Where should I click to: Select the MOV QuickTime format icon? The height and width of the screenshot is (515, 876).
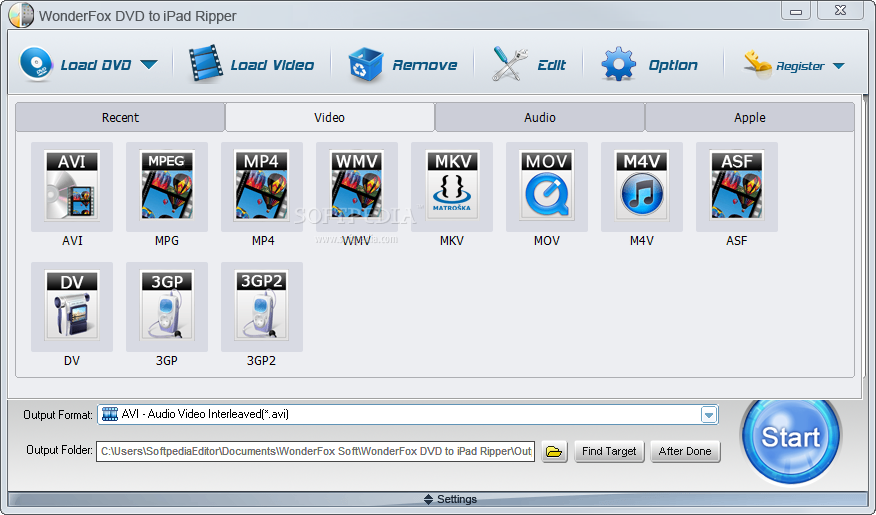coord(547,187)
